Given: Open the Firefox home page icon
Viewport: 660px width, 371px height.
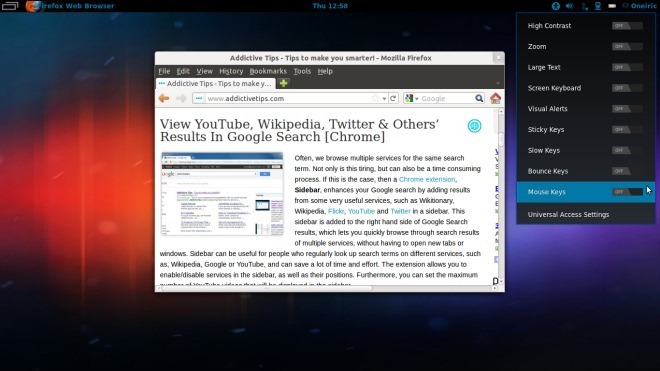Looking at the screenshot, I should [495, 98].
